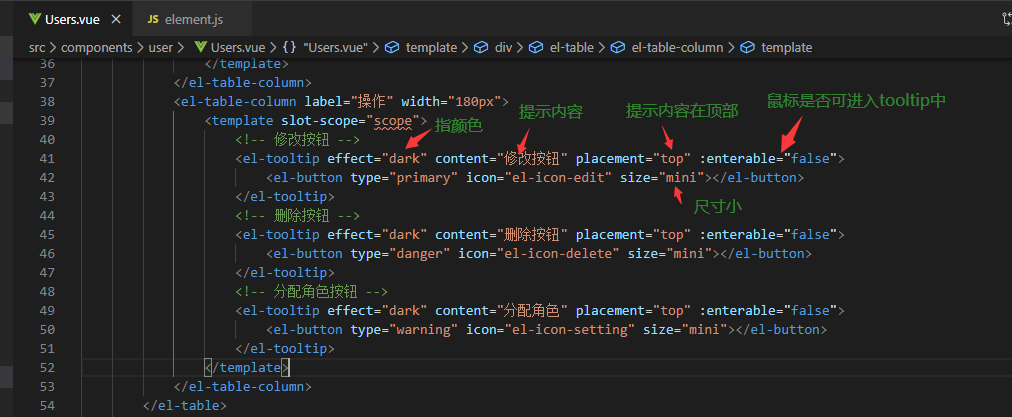The height and width of the screenshot is (417, 1012).
Task: Click the Users.vue file breadcrumb
Action: [230, 47]
